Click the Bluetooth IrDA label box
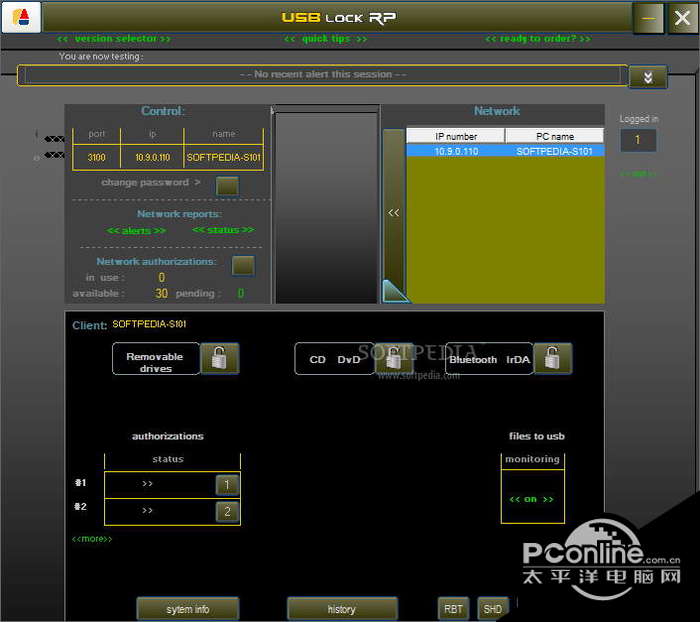 point(489,359)
